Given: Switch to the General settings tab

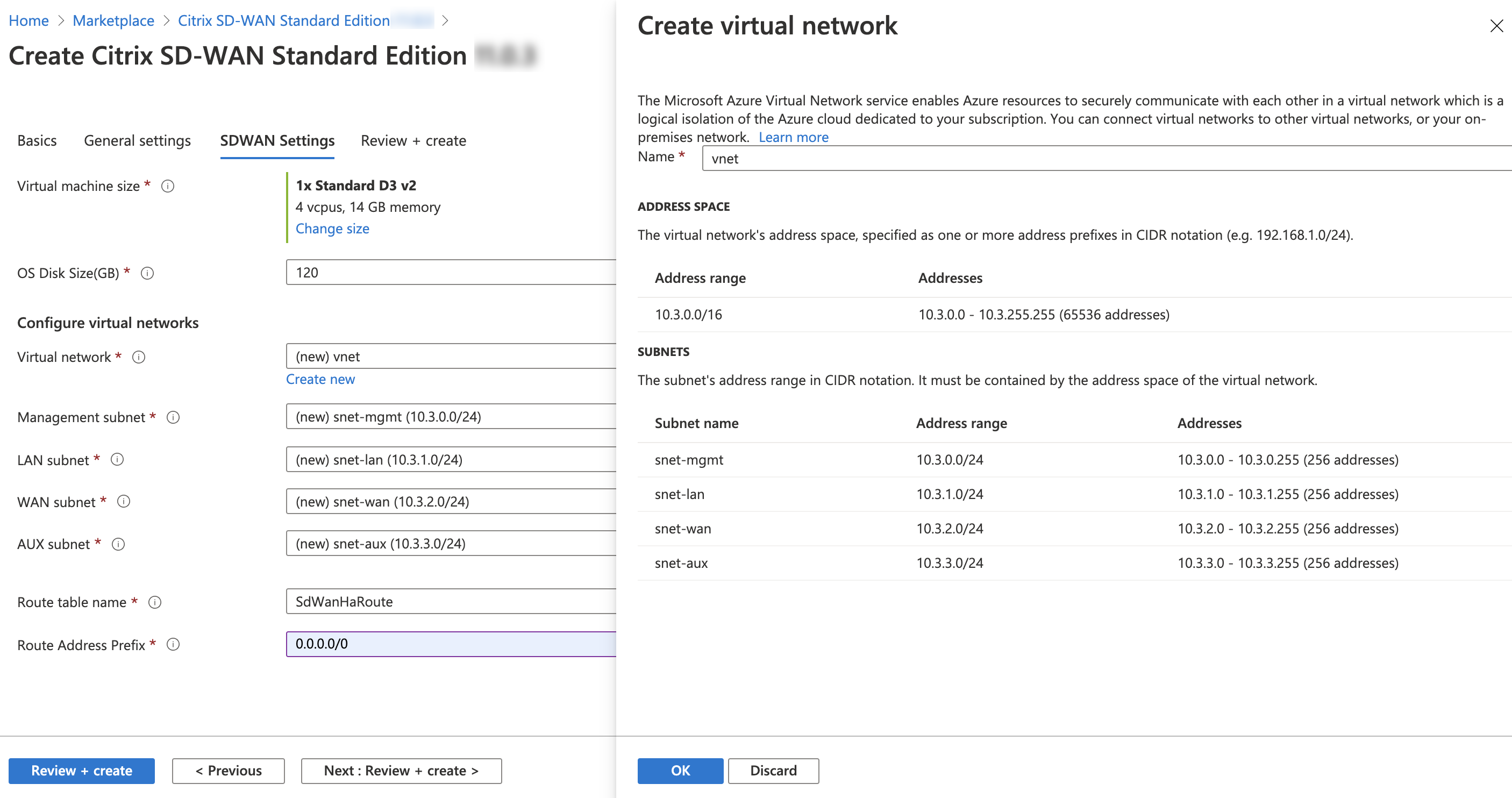Looking at the screenshot, I should [x=137, y=141].
